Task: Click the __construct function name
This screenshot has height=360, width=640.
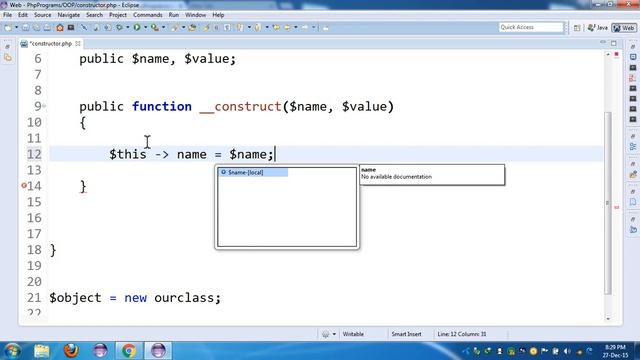Action: tap(240, 107)
